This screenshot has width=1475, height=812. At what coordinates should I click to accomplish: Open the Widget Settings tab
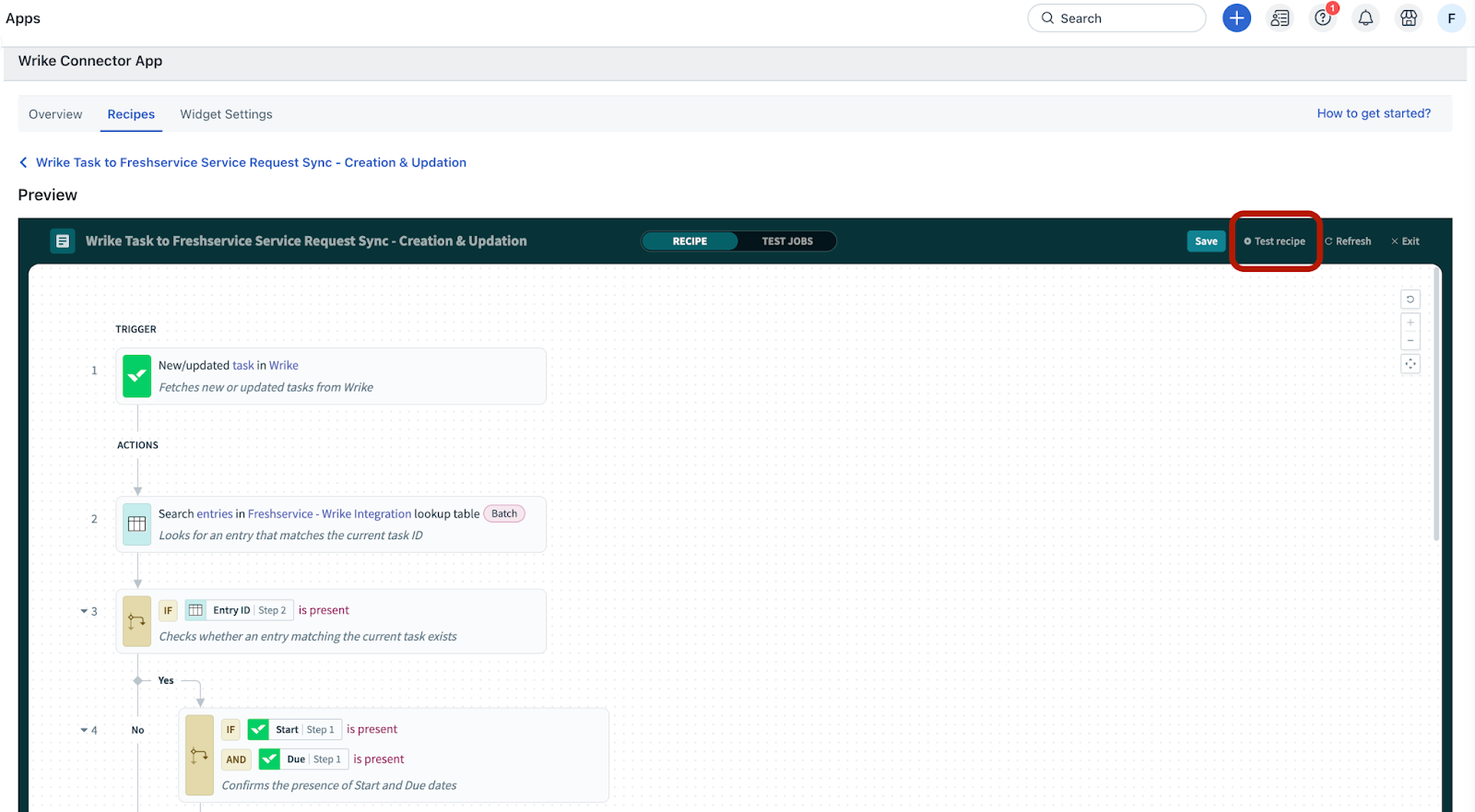click(226, 114)
